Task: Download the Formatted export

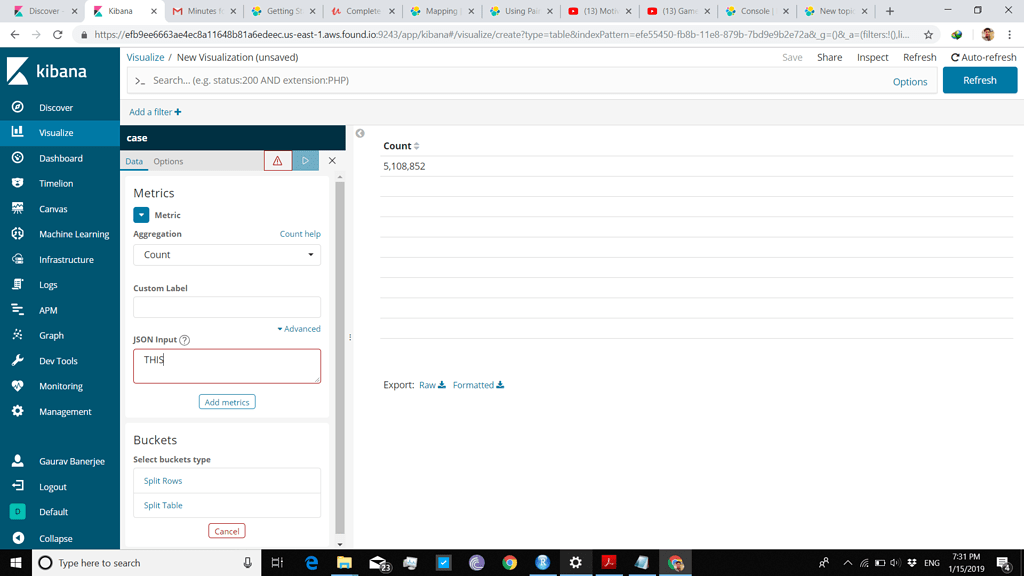Action: (473, 384)
